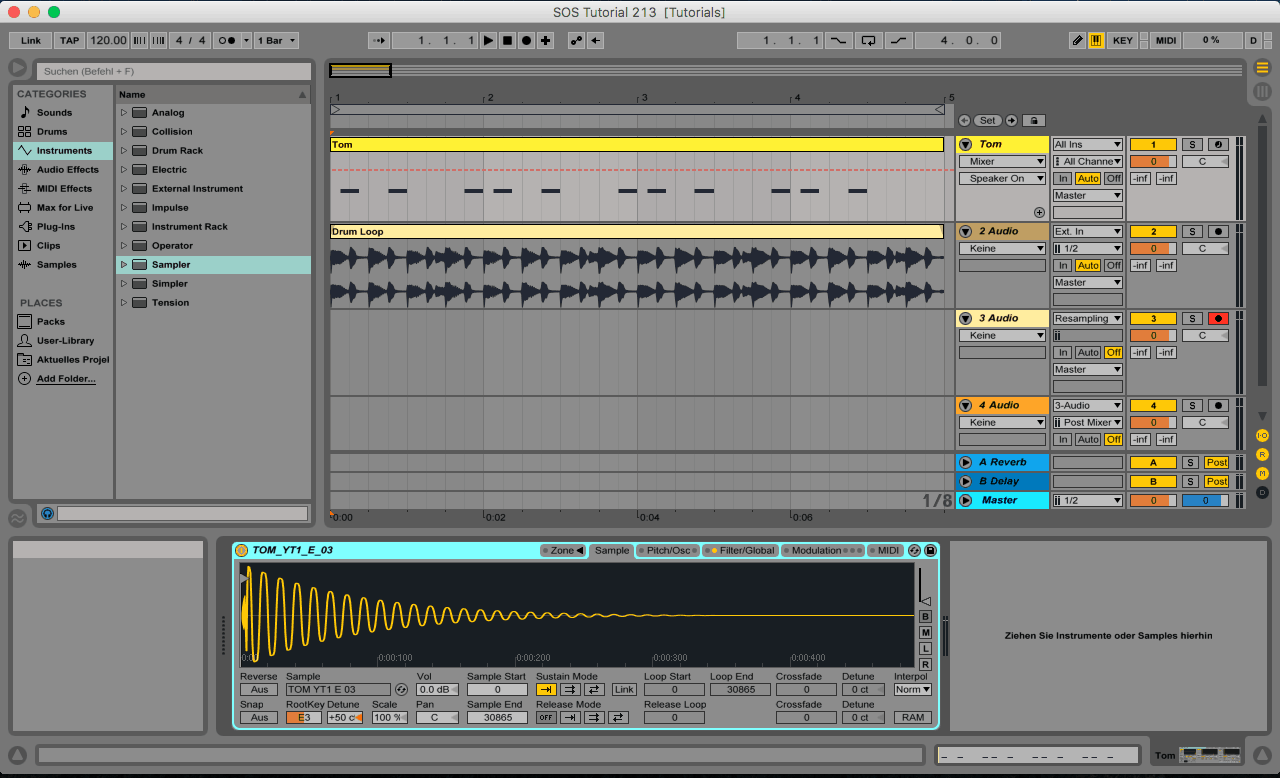Arm the 3 Audio track for recording
This screenshot has width=1280, height=778.
(x=1217, y=319)
